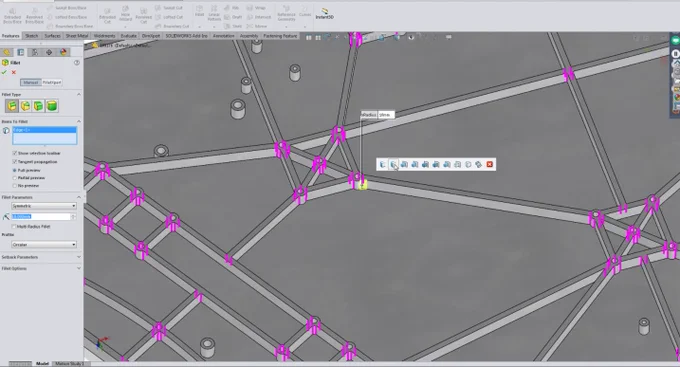
Task: Open the Circular profile dropdown
Action: (44, 245)
